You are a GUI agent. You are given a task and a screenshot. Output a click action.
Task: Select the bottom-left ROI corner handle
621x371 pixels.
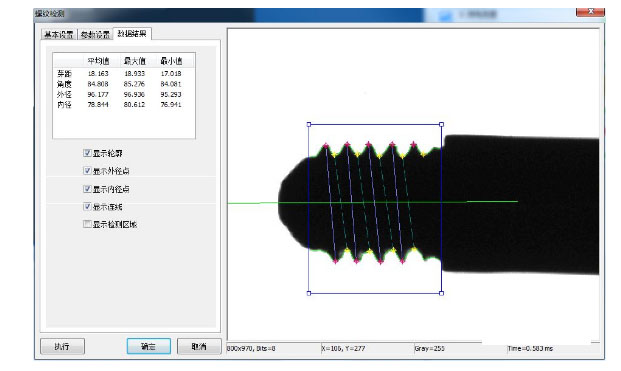pyautogui.click(x=309, y=293)
